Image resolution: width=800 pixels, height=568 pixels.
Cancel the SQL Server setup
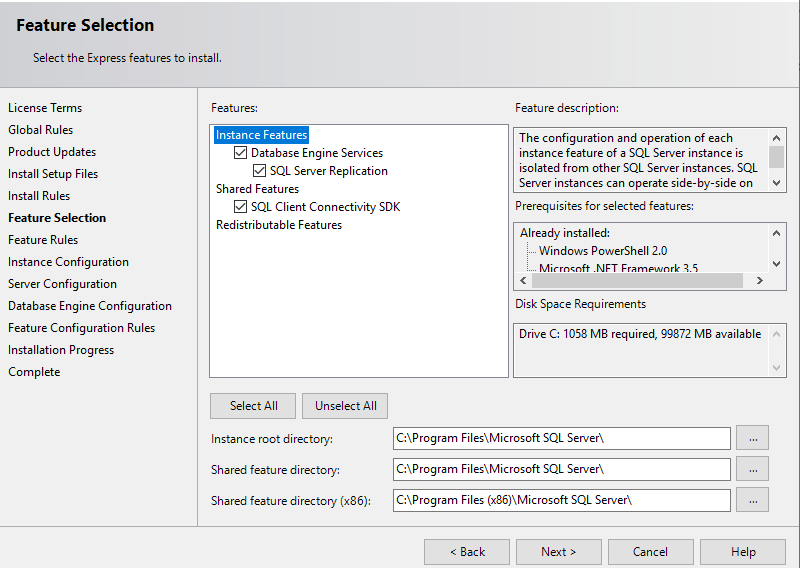click(x=651, y=552)
